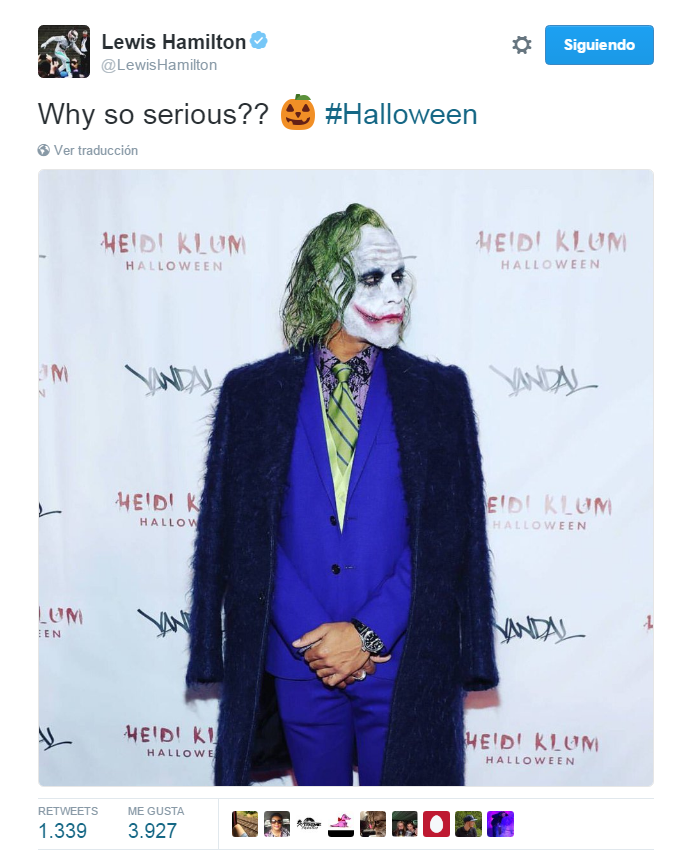Open the sunglasses person avatar
680x852 pixels.
[277, 824]
